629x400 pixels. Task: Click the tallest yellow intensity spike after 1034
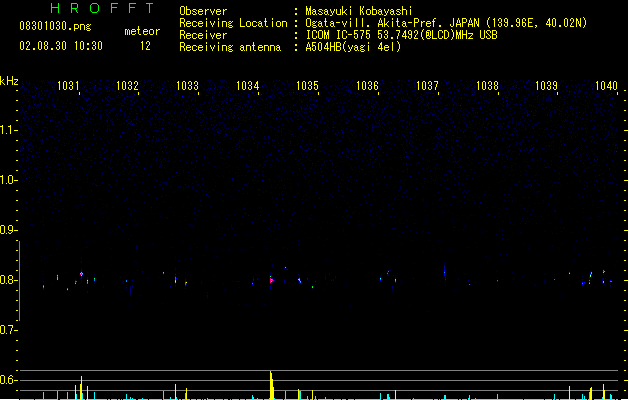pyautogui.click(x=272, y=385)
